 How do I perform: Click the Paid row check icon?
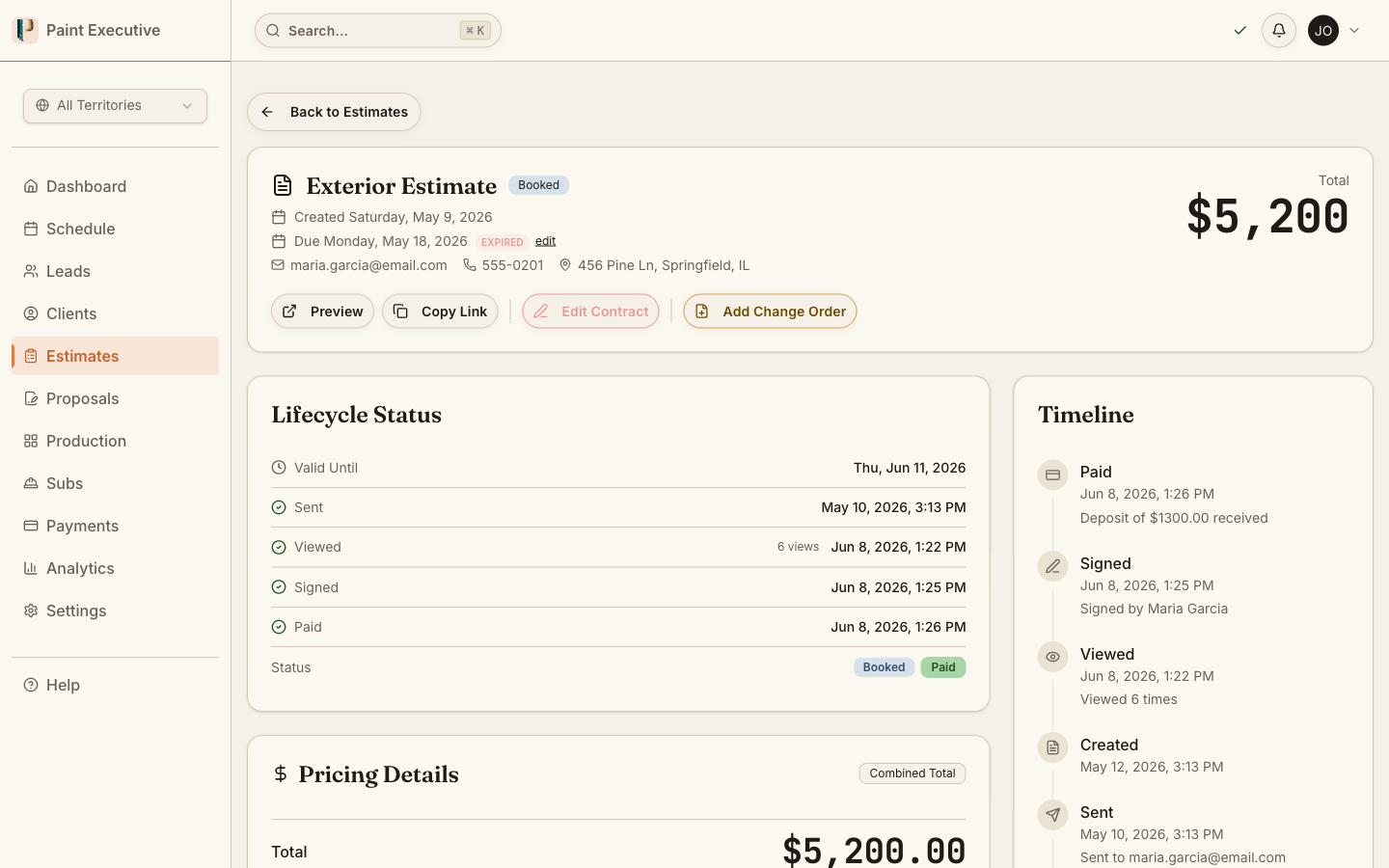click(279, 627)
